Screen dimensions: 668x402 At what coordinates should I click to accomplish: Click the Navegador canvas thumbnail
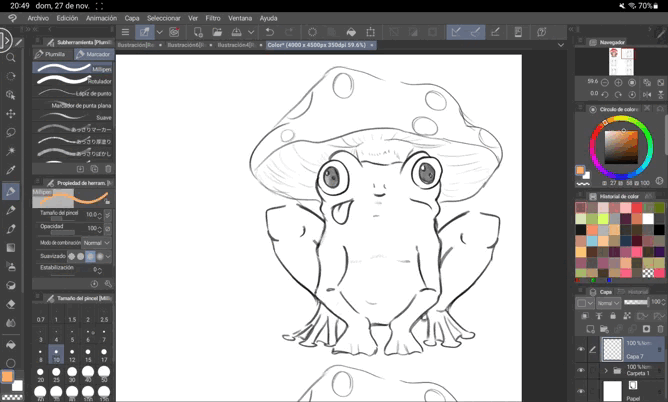tap(621, 64)
